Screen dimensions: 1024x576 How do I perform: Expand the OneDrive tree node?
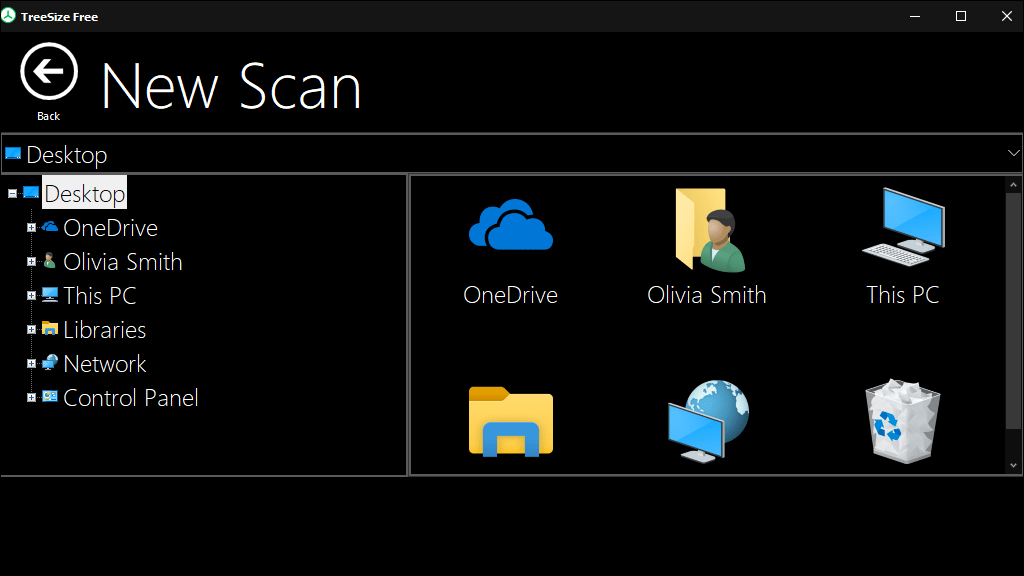[31, 227]
